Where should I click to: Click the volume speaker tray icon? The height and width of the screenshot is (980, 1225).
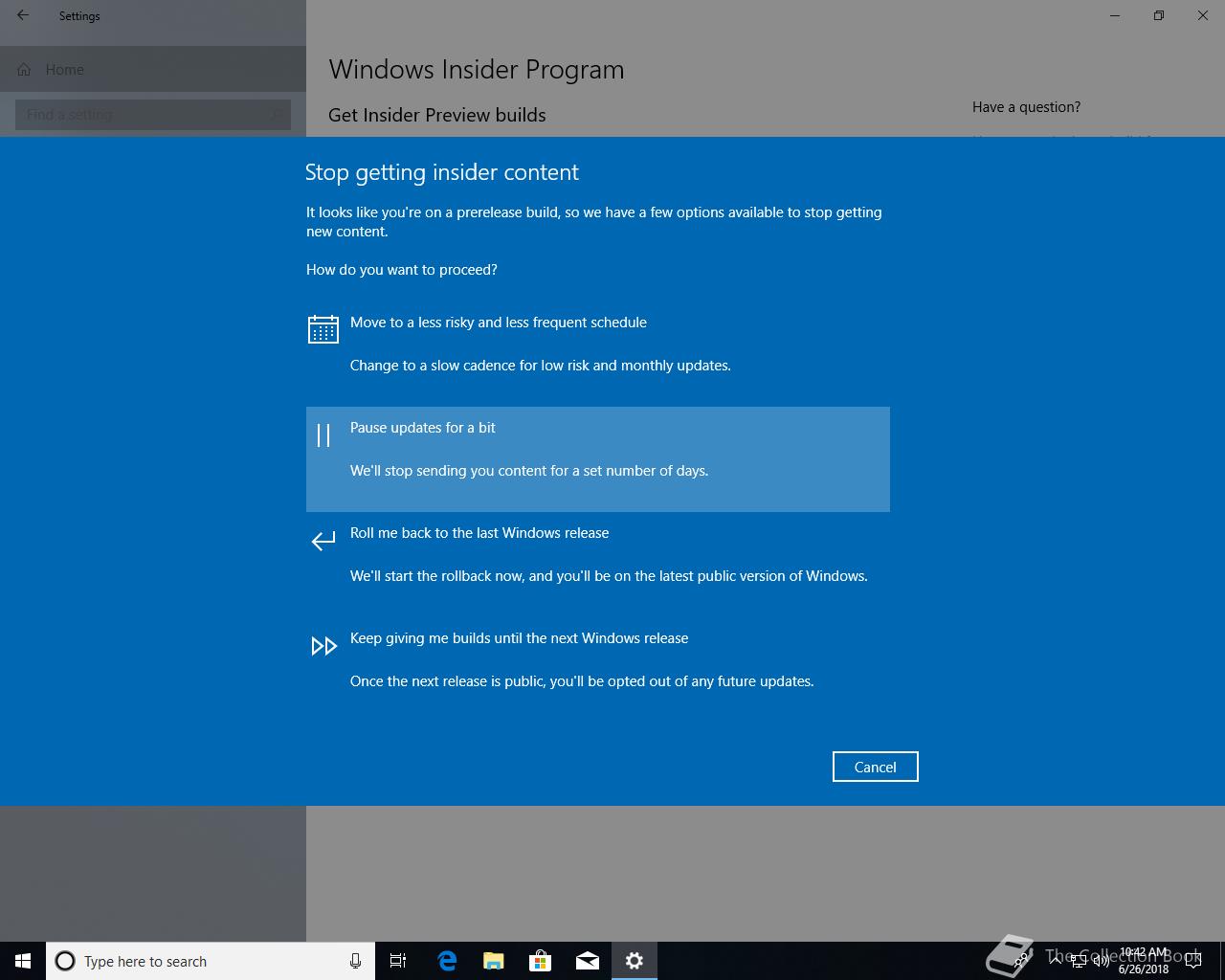click(1101, 961)
